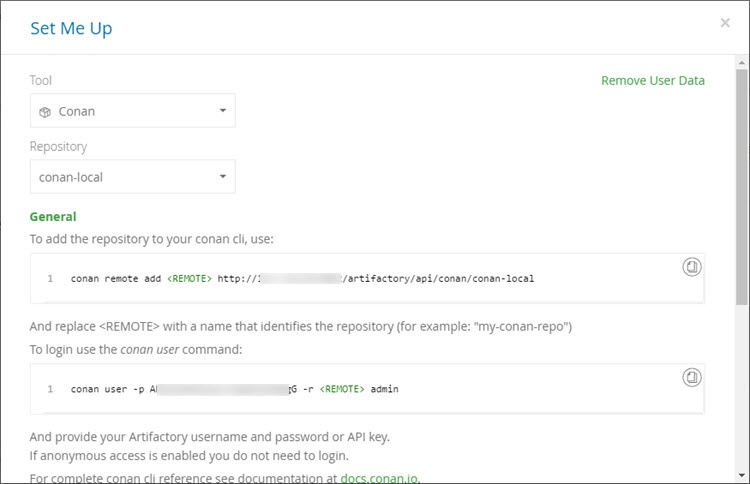
Task: Click the REMOTE placeholder in conan user command
Action: (343, 388)
